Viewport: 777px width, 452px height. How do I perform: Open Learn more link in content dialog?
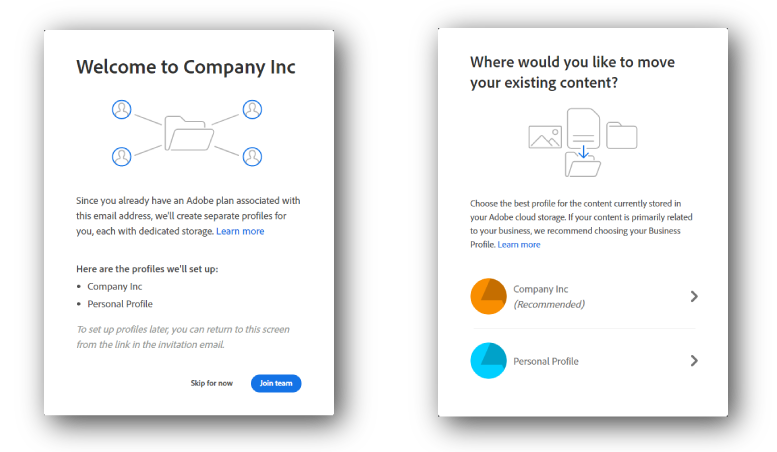[519, 244]
